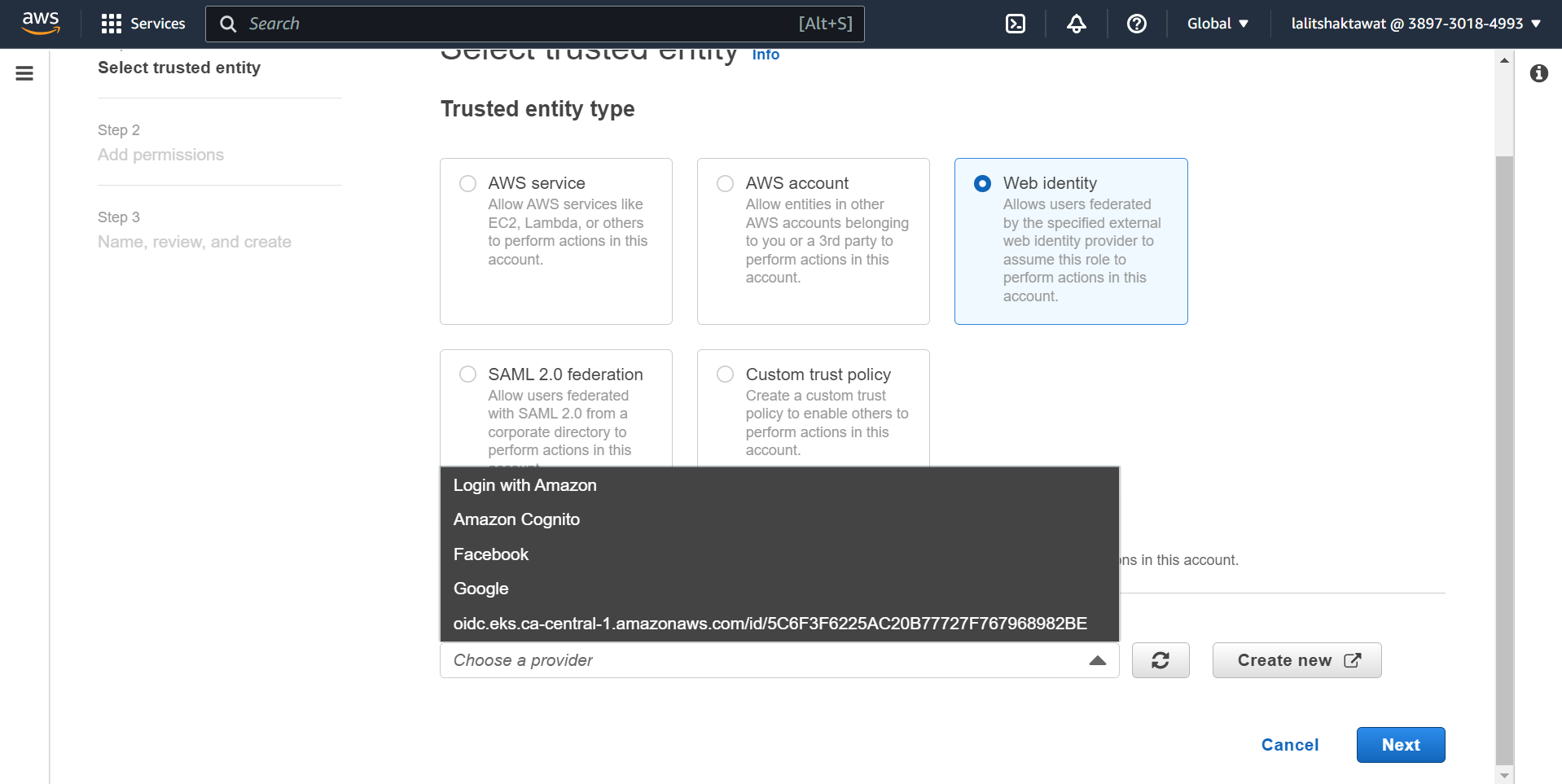Select the SAML 2.0 federation option
Viewport: 1562px width, 784px height.
(467, 374)
